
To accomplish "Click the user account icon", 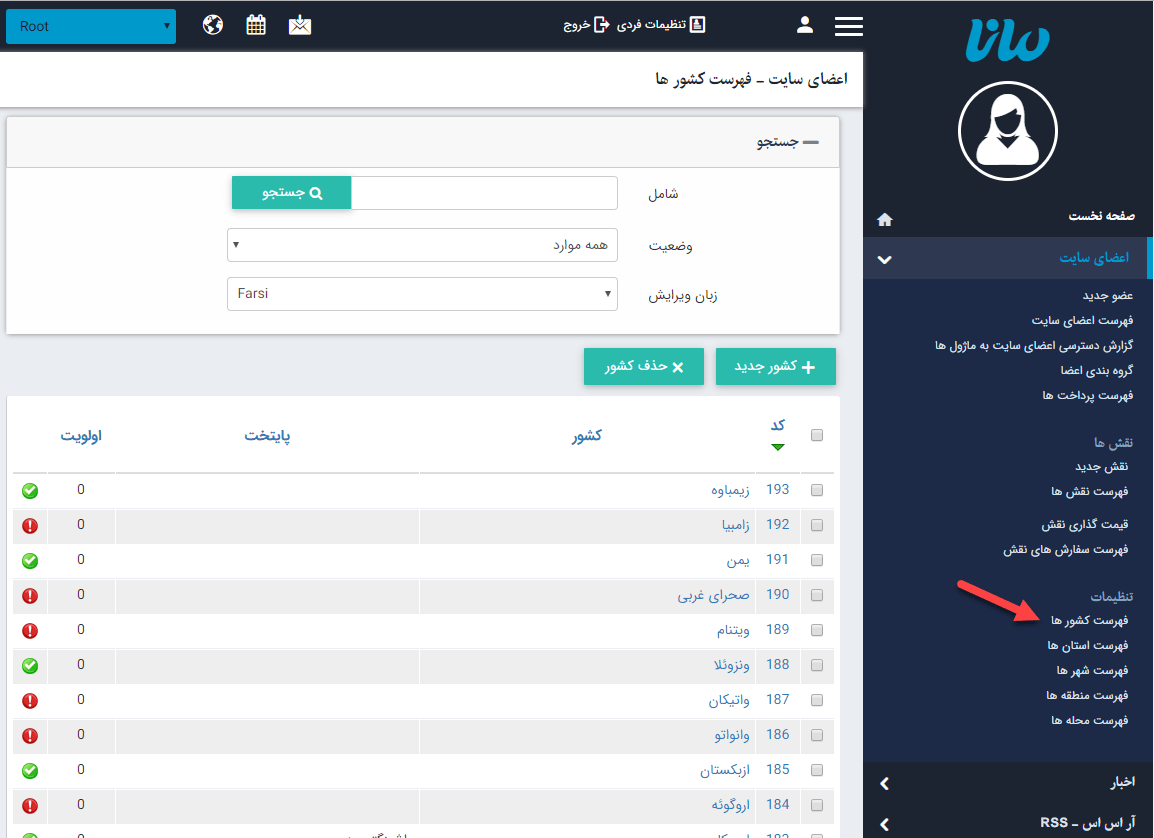I will (x=804, y=25).
